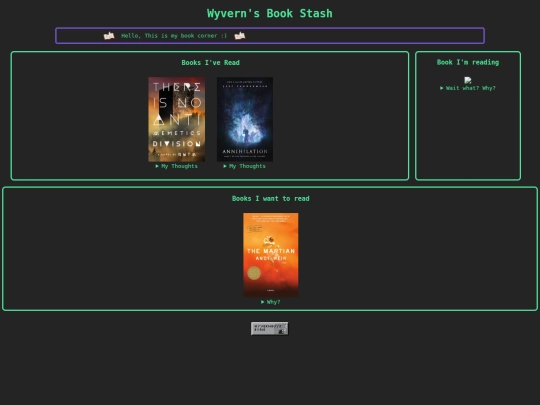
Task: Expand the 'Wait what? Why?' details
Action: [468, 88]
